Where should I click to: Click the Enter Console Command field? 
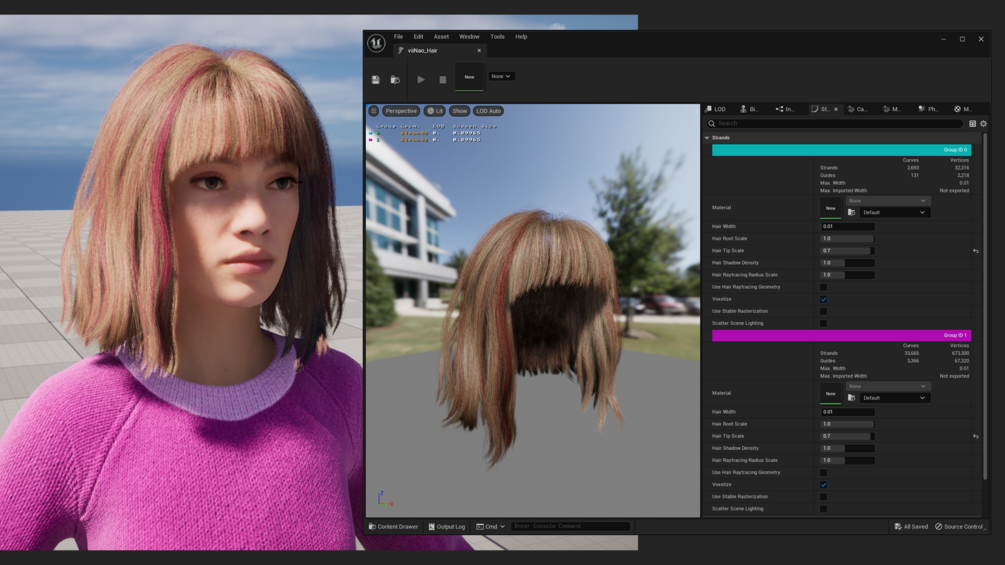570,527
